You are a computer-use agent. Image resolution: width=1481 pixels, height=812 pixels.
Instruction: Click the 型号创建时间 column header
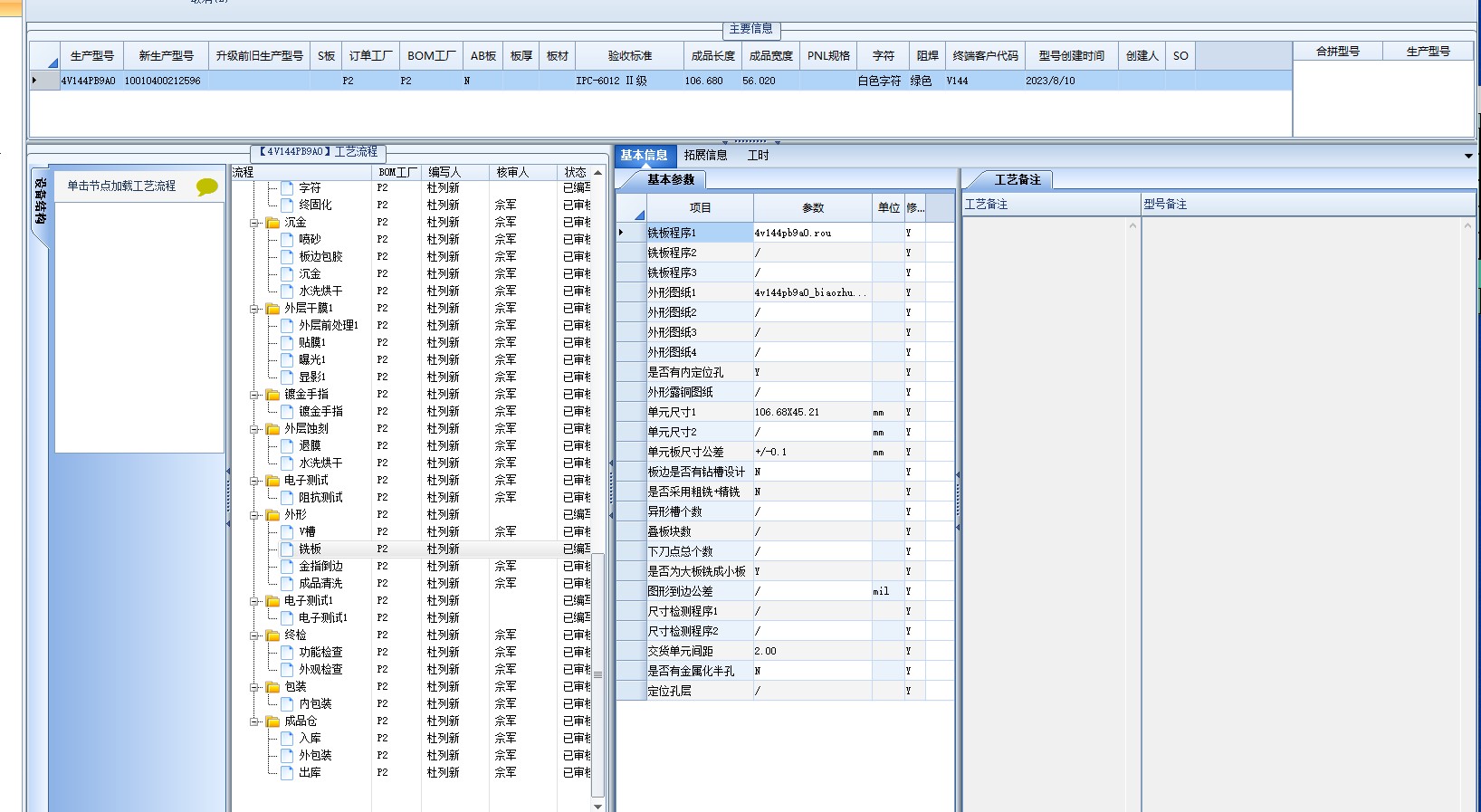[1072, 55]
